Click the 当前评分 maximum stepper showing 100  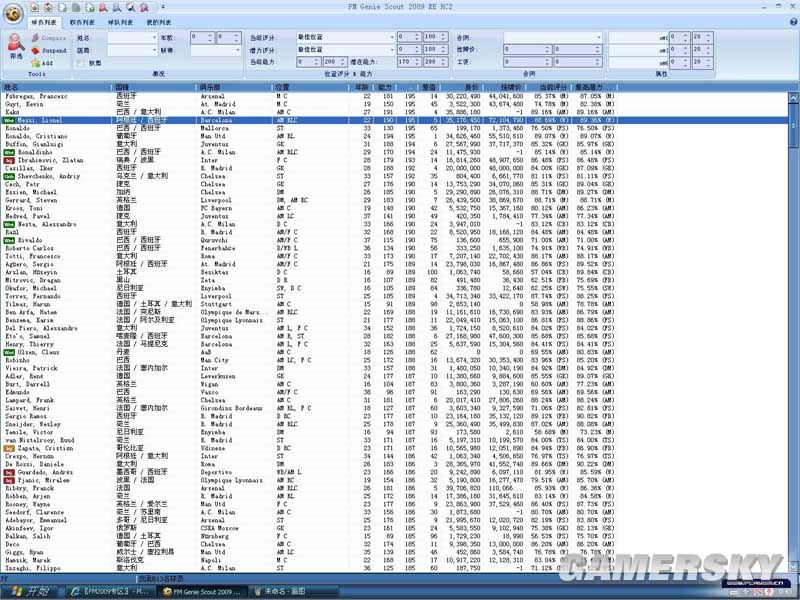point(436,37)
